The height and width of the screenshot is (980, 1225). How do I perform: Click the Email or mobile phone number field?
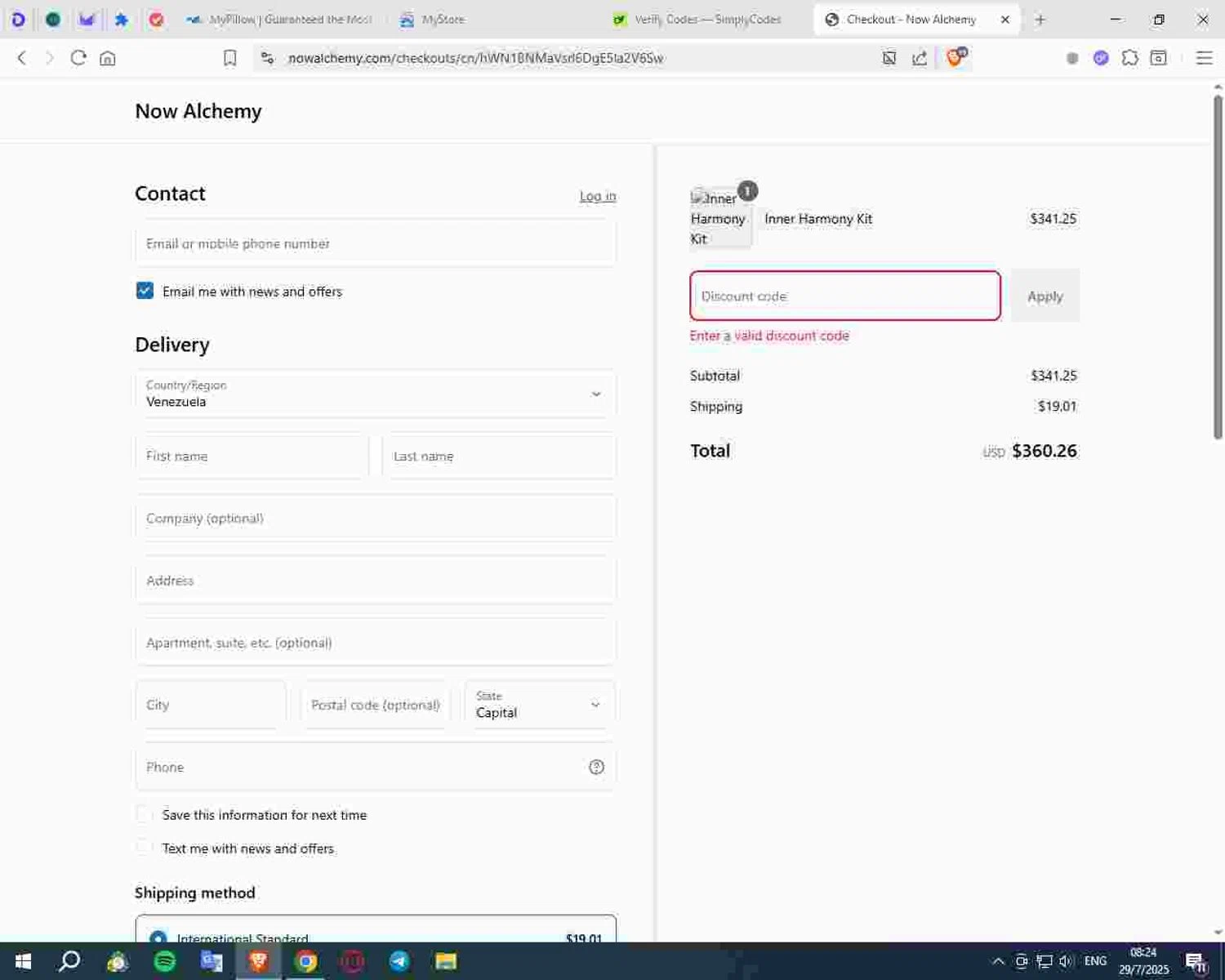click(376, 243)
